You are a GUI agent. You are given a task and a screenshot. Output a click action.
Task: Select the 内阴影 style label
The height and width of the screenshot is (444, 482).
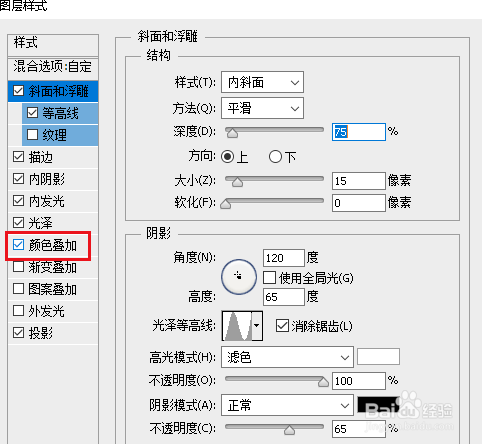(x=47, y=179)
